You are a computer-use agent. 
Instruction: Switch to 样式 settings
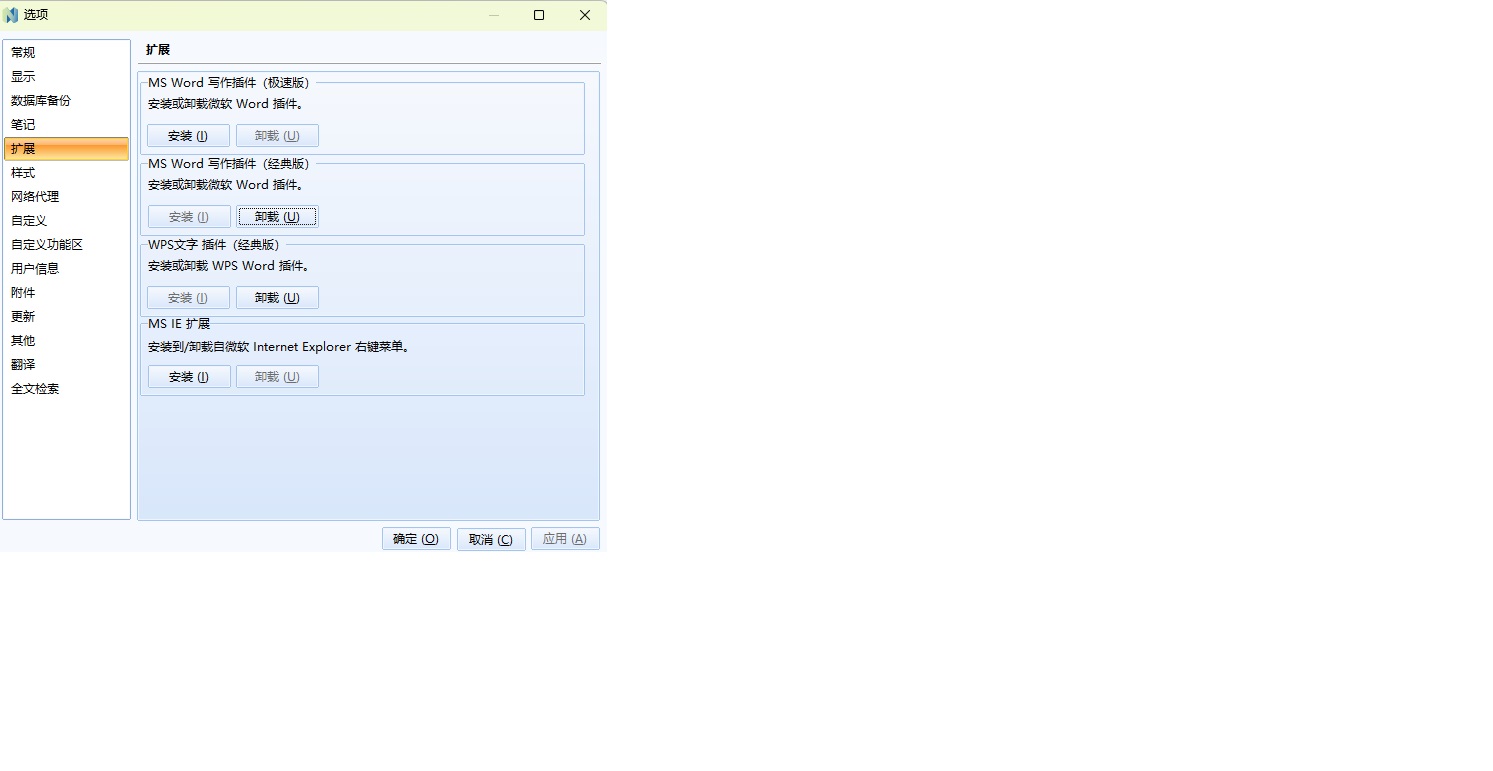(x=66, y=173)
